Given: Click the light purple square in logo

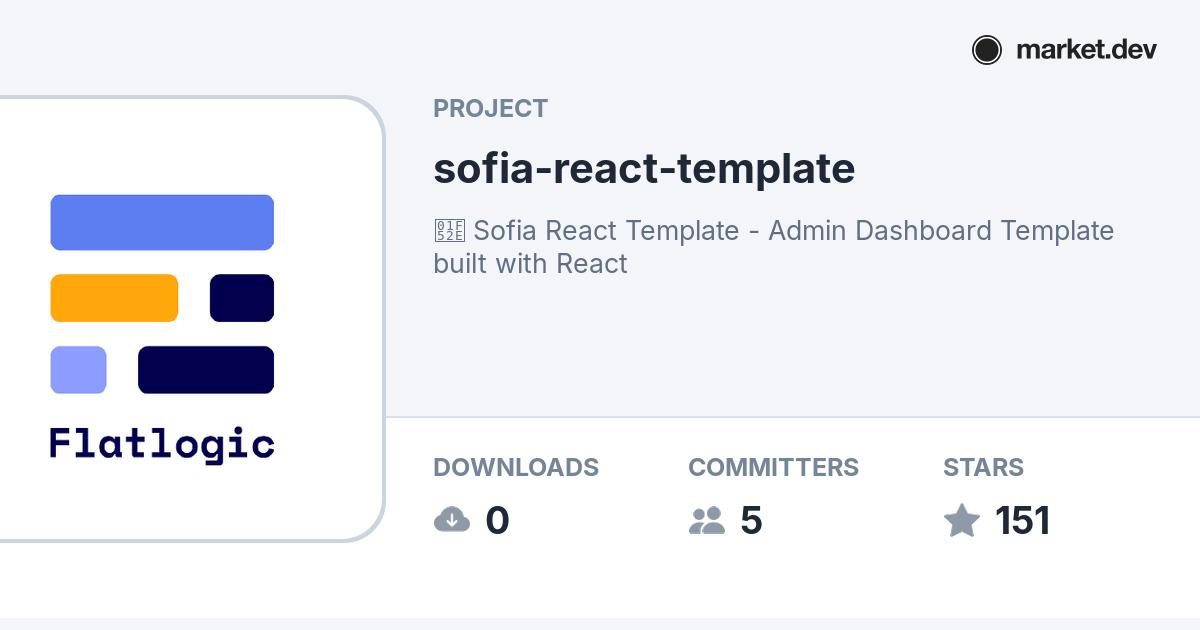Looking at the screenshot, I should (x=78, y=370).
